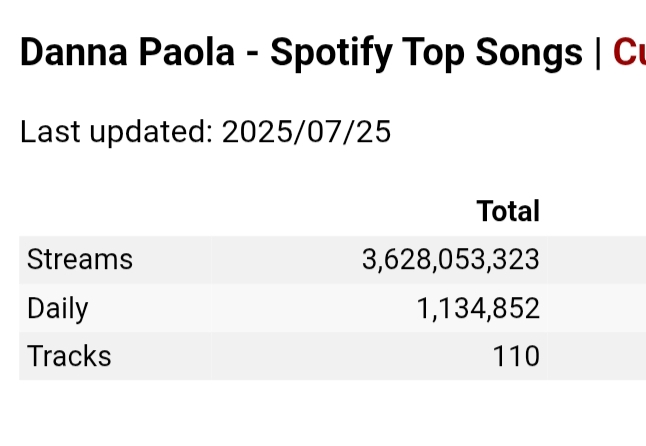Select the daily value 1,134,852

point(478,308)
